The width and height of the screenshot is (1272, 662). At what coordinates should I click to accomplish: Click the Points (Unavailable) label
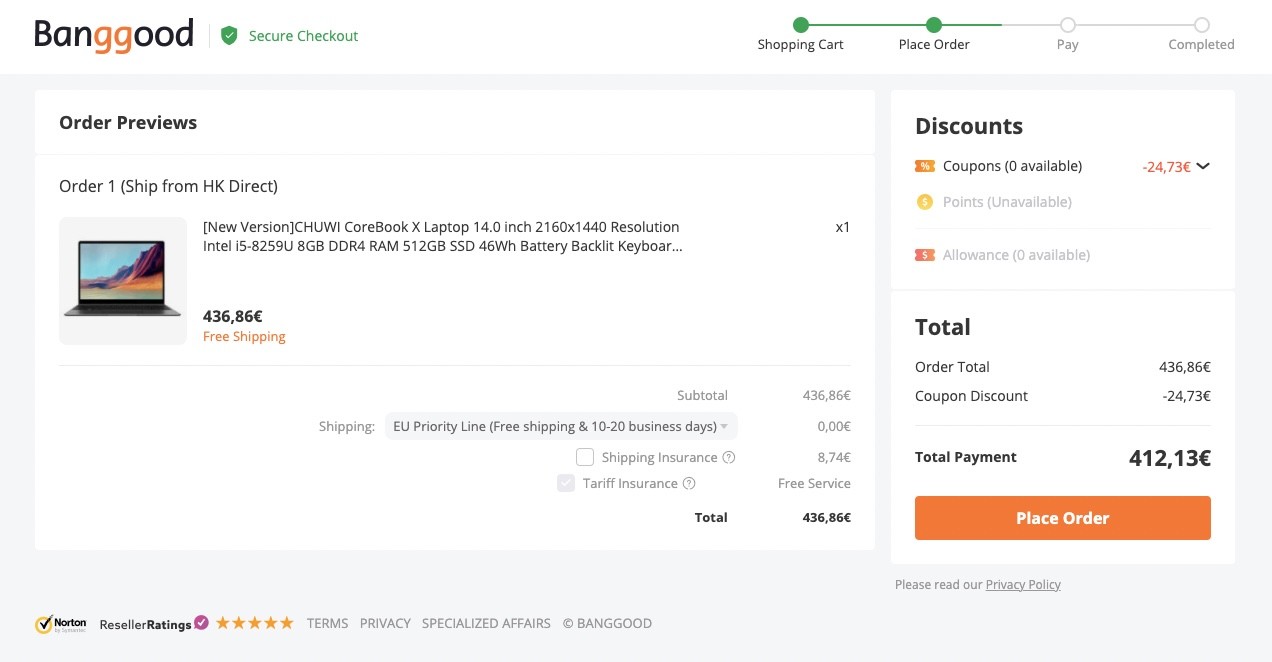(1007, 202)
